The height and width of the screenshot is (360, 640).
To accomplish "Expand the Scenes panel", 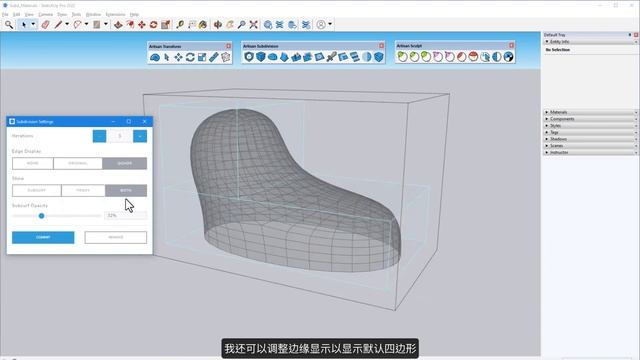I will pyautogui.click(x=547, y=146).
